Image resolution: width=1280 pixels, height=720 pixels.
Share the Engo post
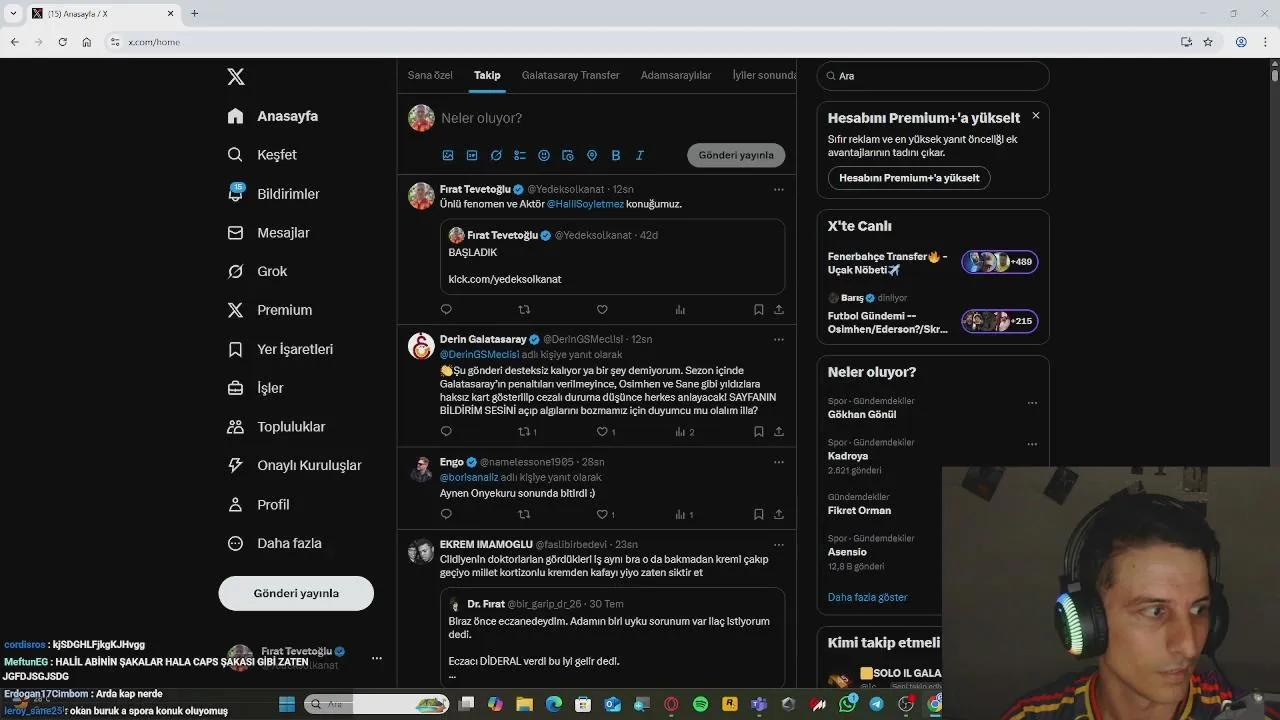tap(779, 514)
